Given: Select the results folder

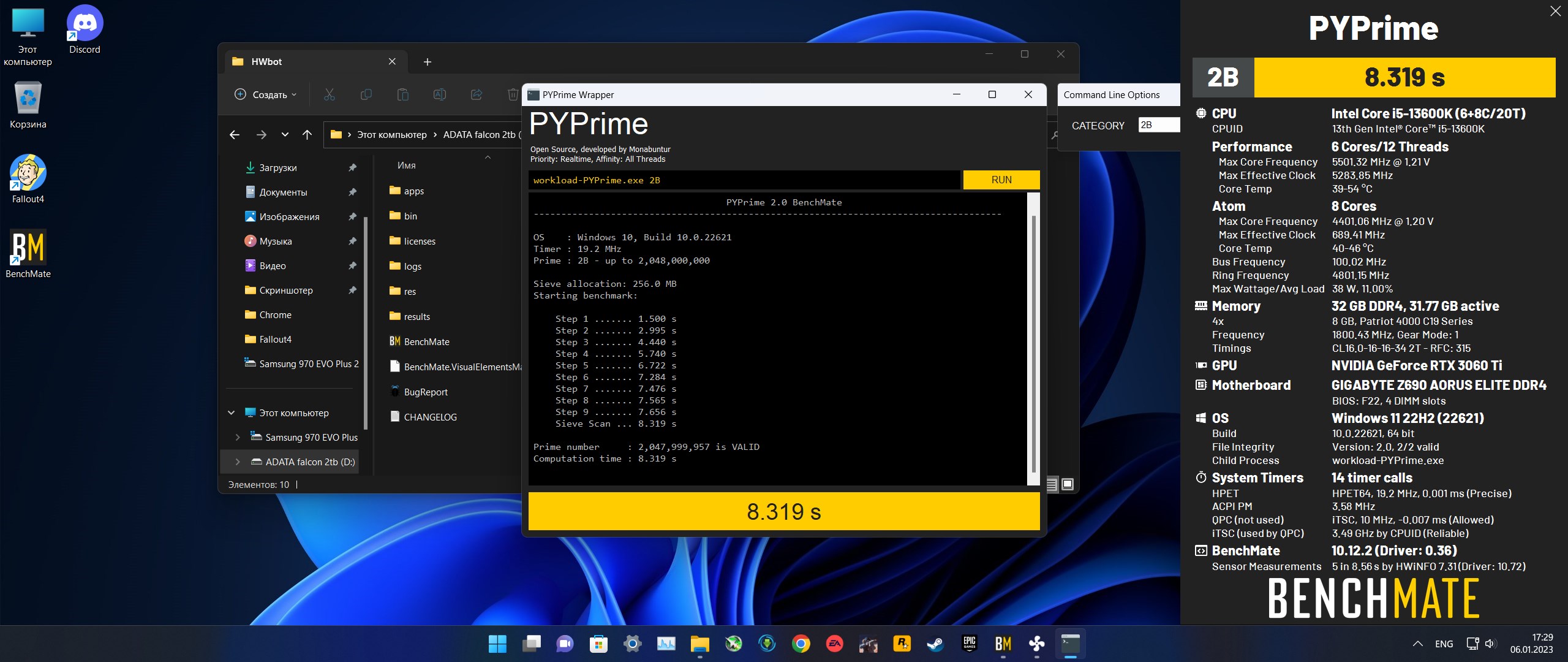Looking at the screenshot, I should pyautogui.click(x=410, y=317).
